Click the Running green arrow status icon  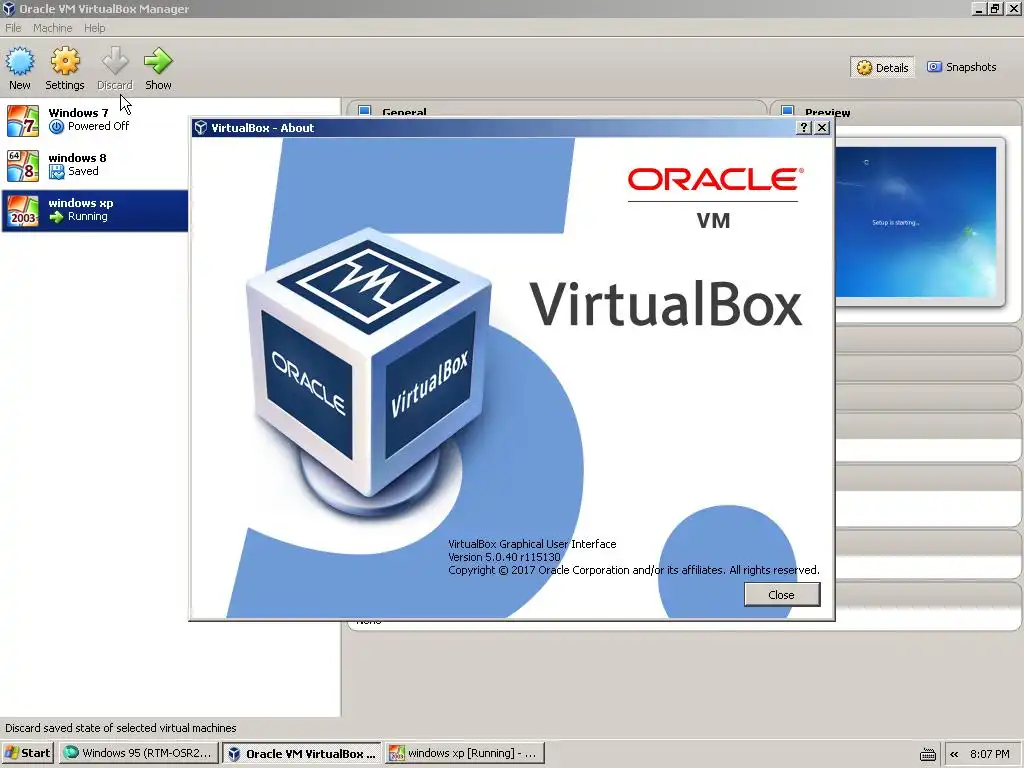click(57, 217)
